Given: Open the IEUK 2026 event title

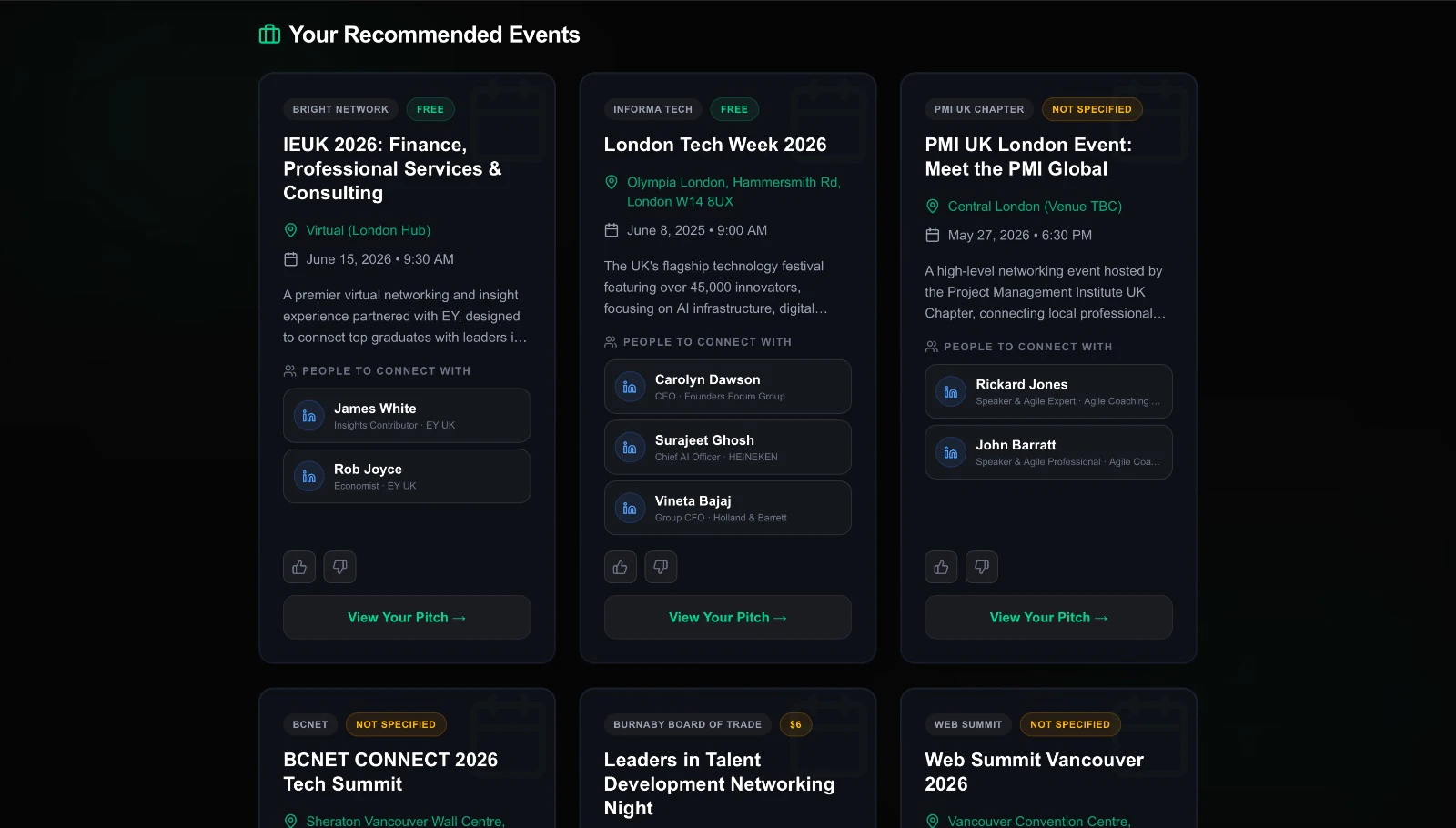Looking at the screenshot, I should click(392, 168).
